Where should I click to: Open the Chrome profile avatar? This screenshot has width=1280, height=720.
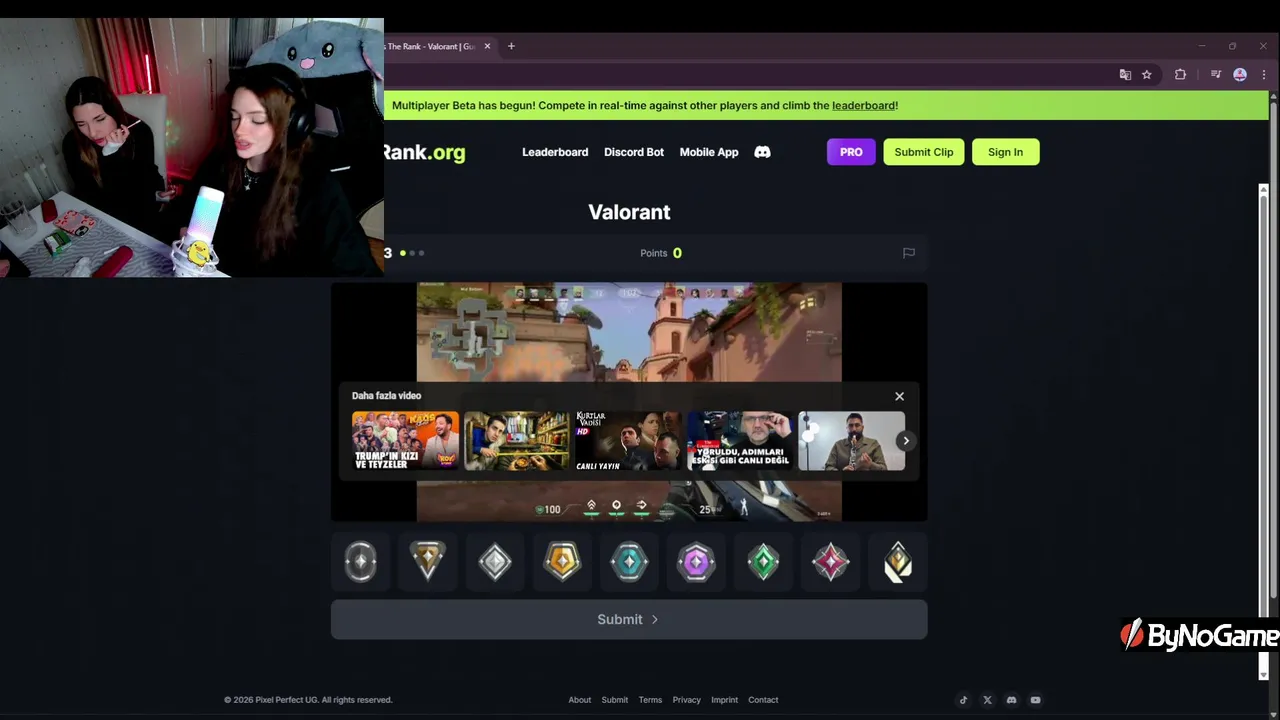(1240, 75)
